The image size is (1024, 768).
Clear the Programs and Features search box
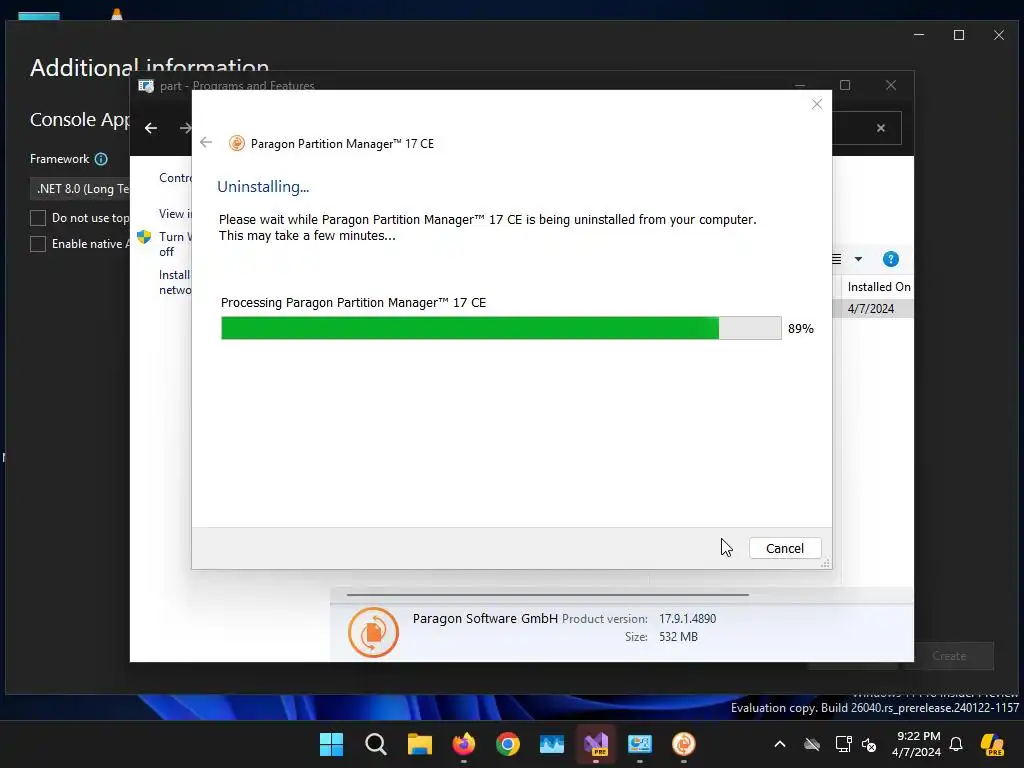[x=880, y=128]
